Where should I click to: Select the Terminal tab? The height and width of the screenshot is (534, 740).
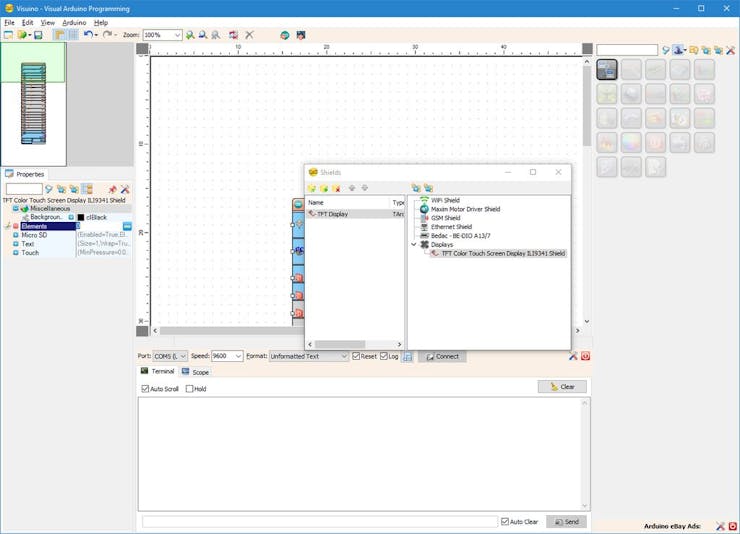[158, 371]
